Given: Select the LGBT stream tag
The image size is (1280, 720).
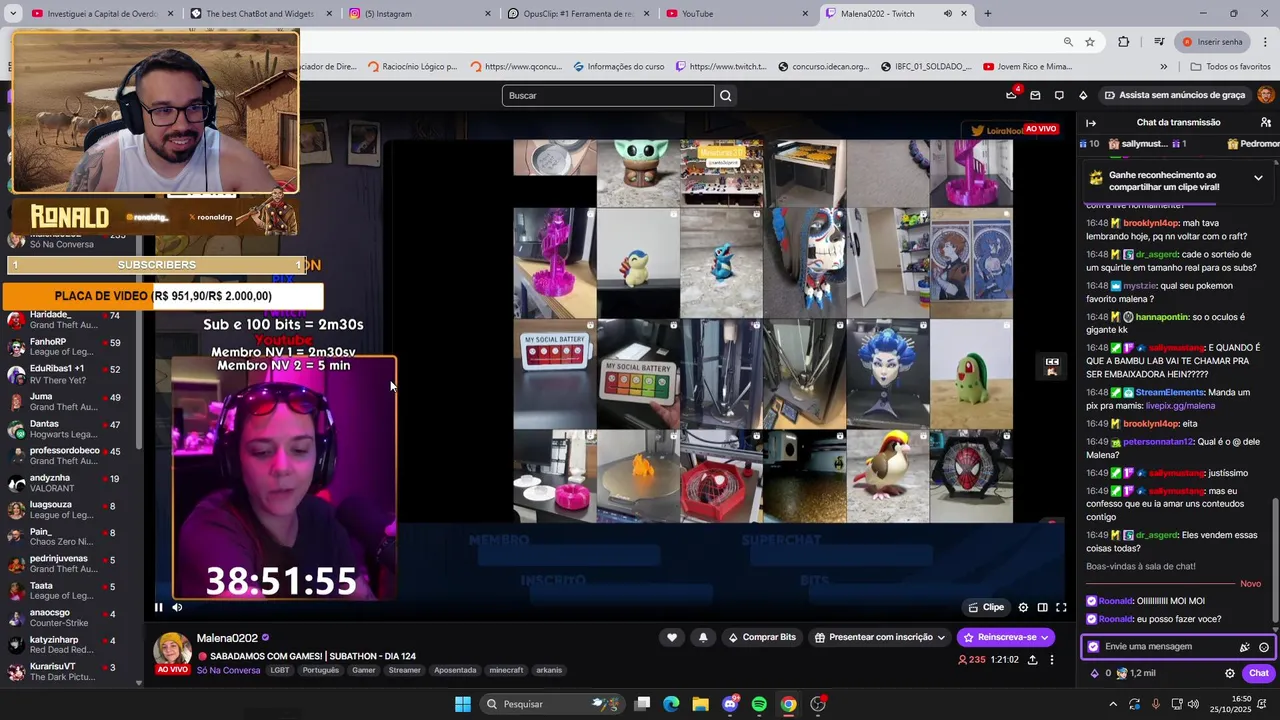Looking at the screenshot, I should coord(279,670).
